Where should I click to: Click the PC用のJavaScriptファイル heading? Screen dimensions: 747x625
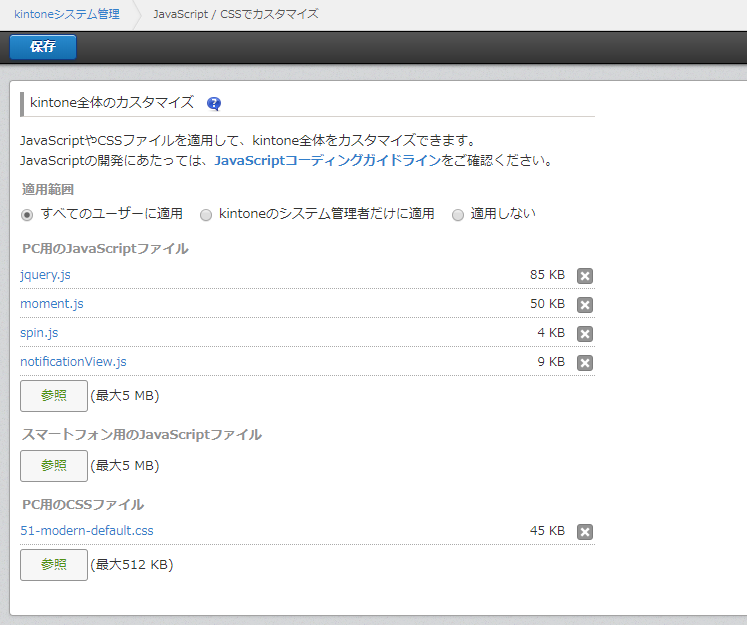(x=105, y=249)
